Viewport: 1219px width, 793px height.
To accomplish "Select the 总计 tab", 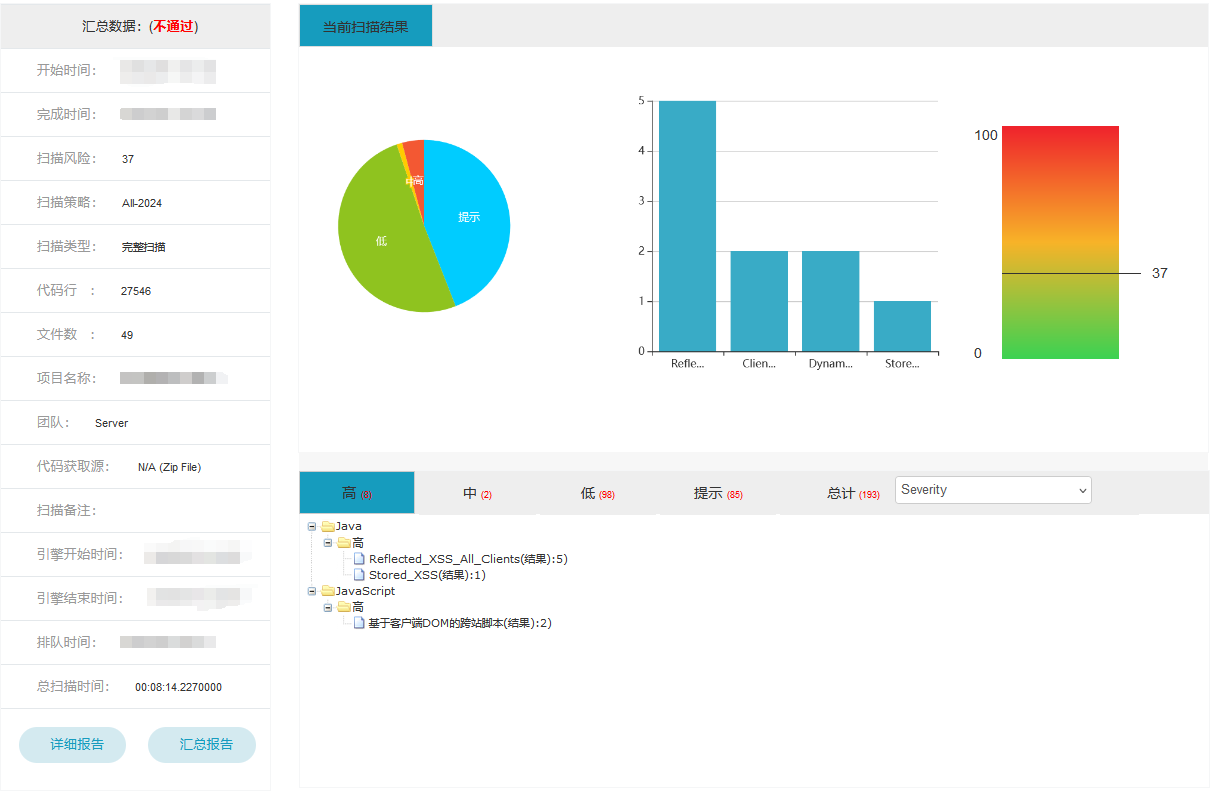I will pos(852,494).
